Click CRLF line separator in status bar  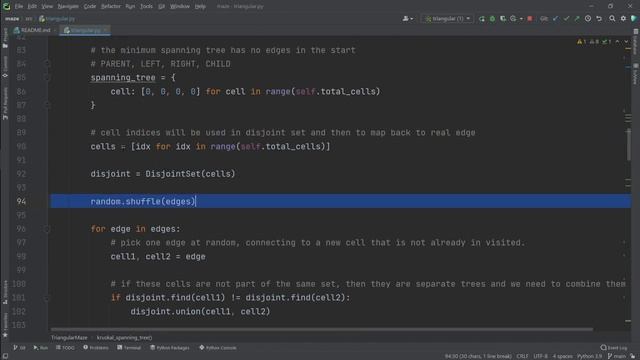coord(522,356)
